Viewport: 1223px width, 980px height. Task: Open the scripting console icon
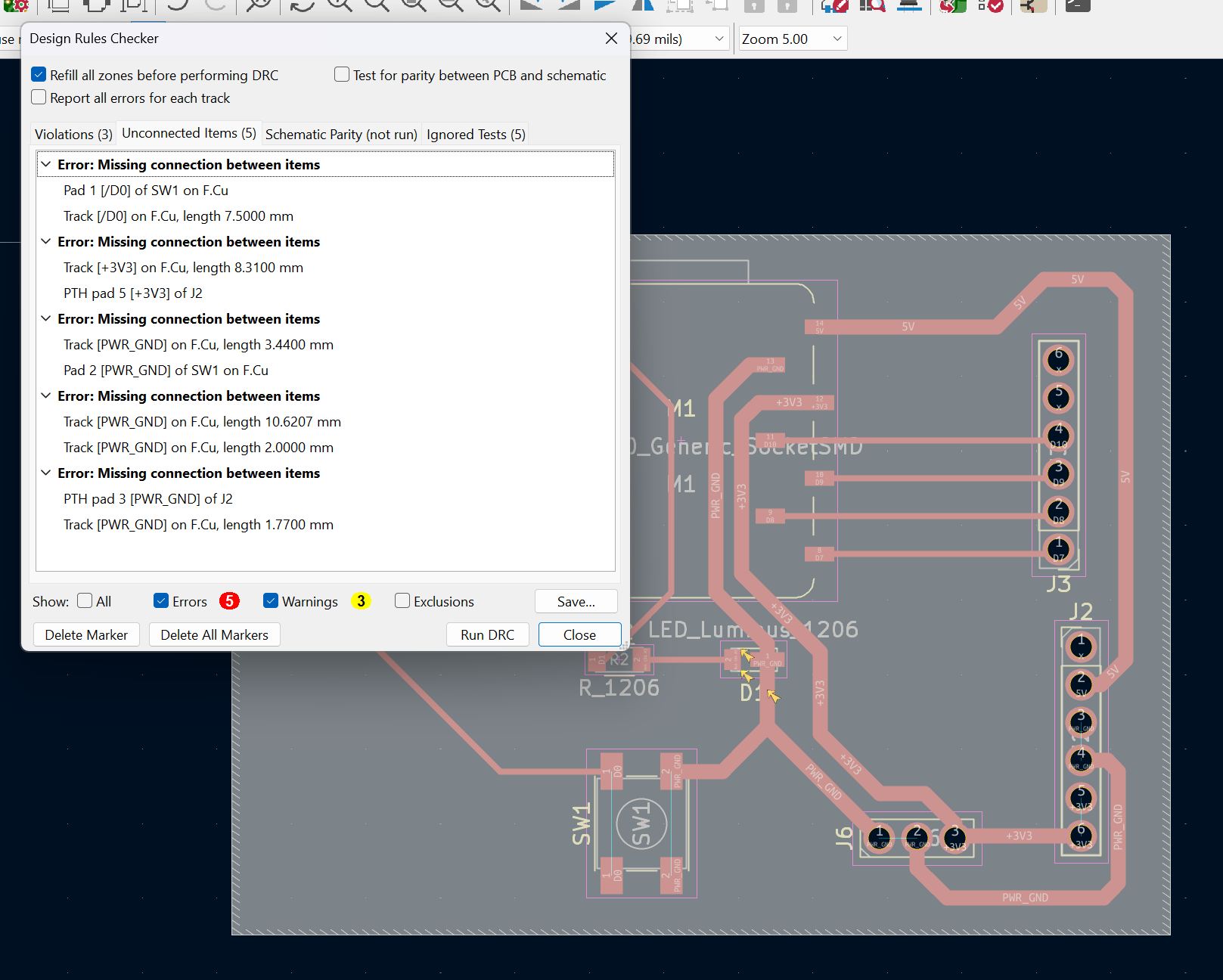tap(1077, 5)
